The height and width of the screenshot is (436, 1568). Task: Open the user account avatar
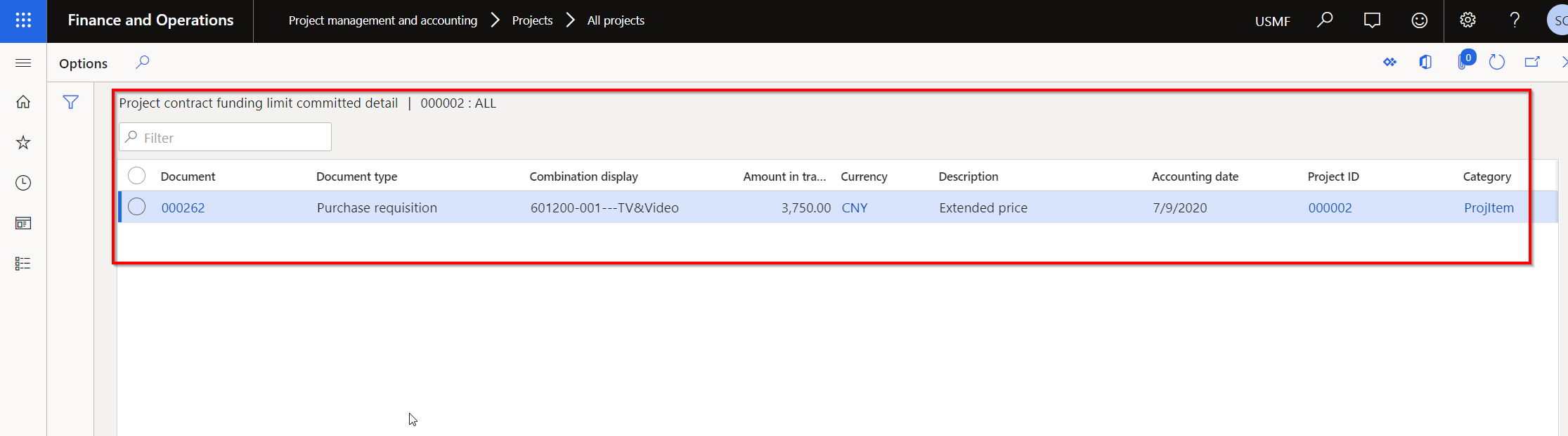(x=1557, y=20)
